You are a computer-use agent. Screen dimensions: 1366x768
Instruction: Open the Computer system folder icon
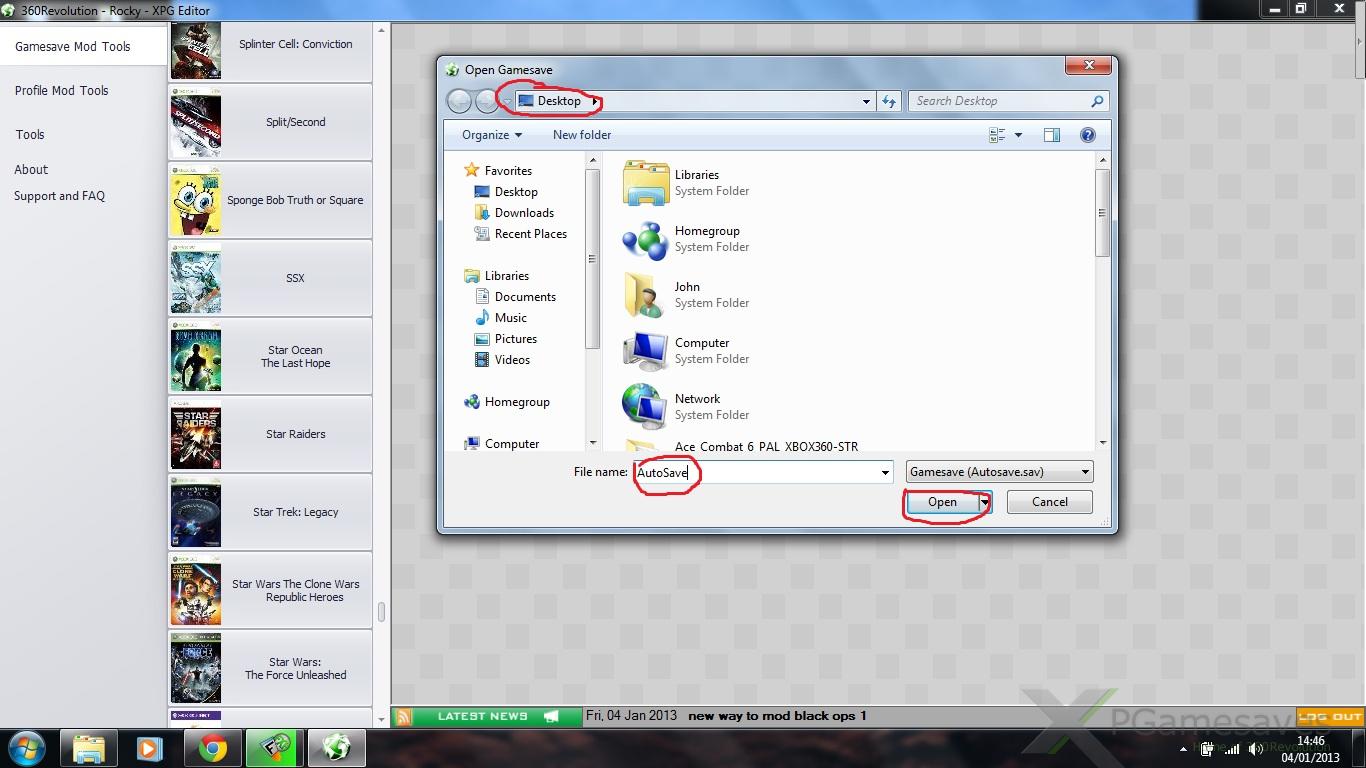tap(645, 351)
